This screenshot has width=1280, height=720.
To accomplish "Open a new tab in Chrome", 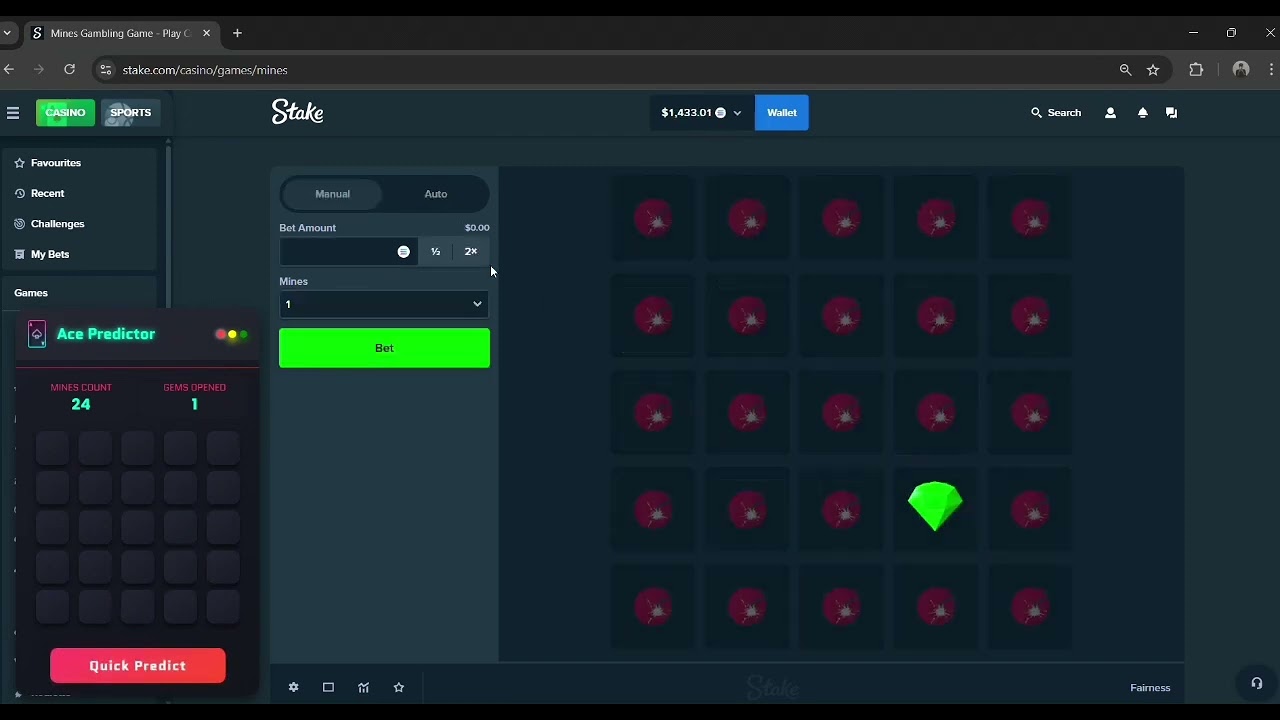I will (237, 33).
